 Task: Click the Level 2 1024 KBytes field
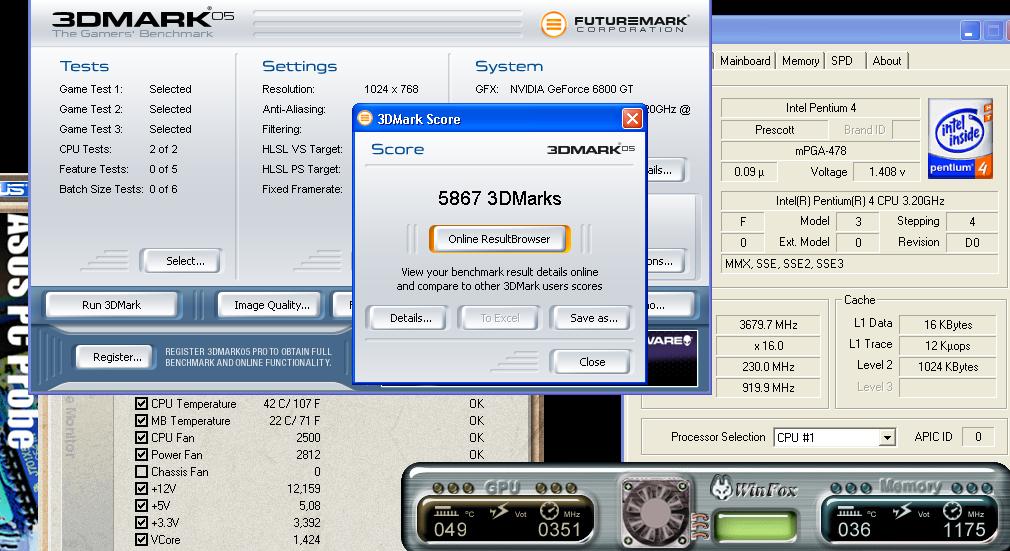click(x=948, y=367)
